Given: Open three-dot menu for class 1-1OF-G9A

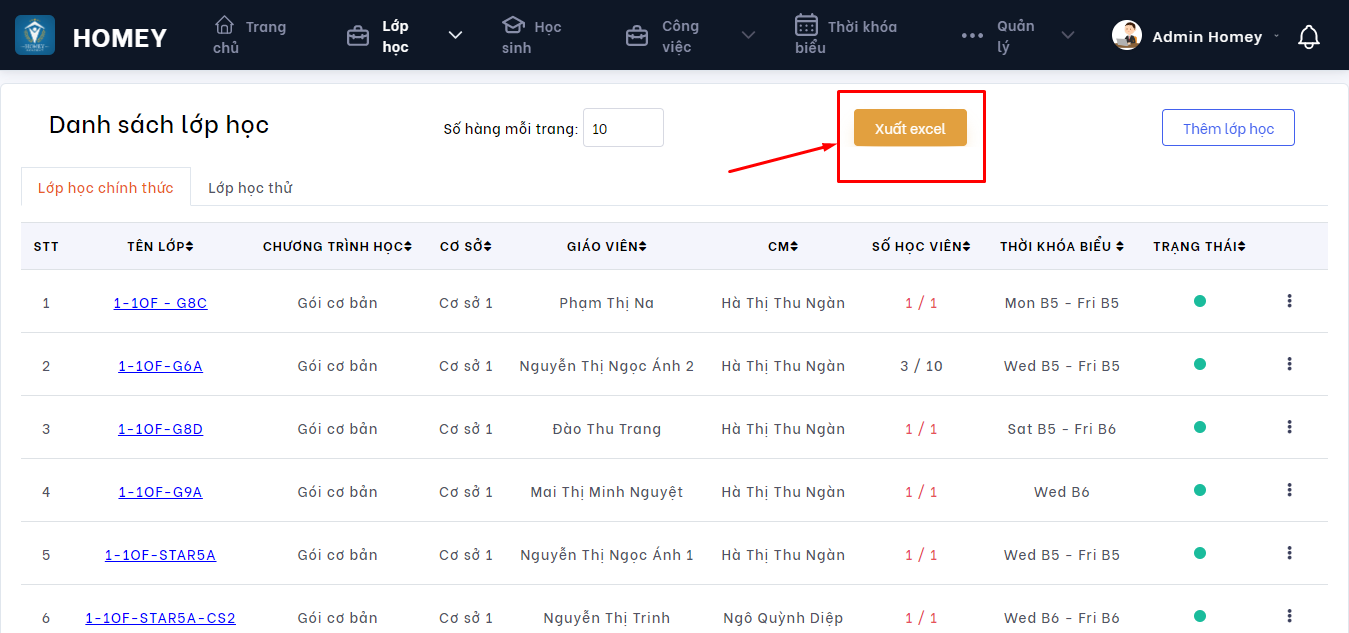Looking at the screenshot, I should pos(1289,490).
